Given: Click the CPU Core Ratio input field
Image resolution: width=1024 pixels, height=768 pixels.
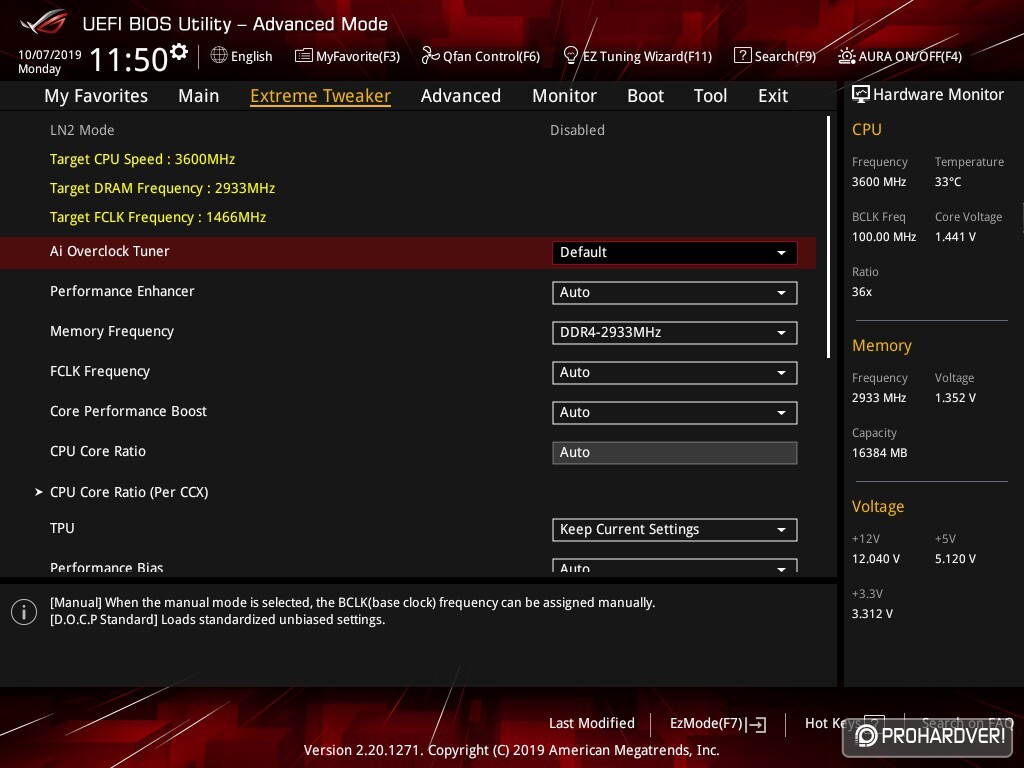Looking at the screenshot, I should 674,453.
